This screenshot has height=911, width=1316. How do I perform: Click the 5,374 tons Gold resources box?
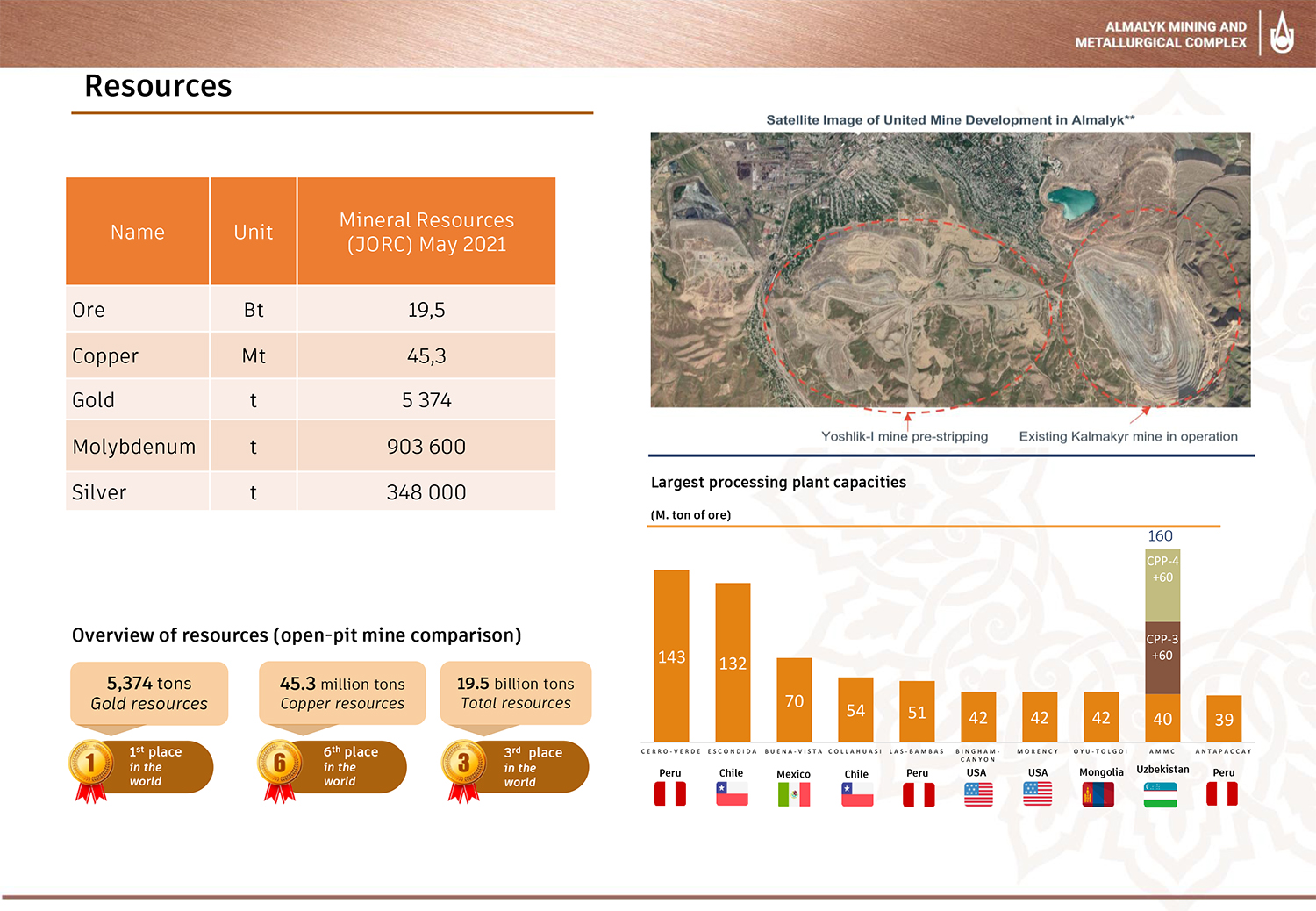pos(149,693)
